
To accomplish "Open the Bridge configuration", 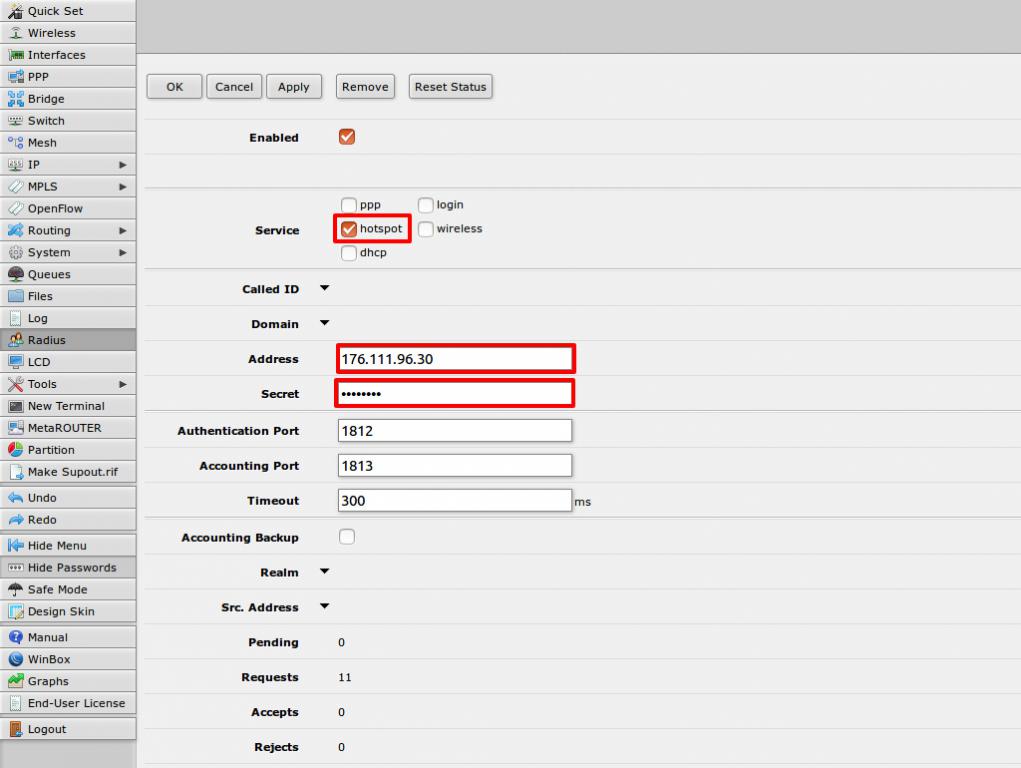I will tap(45, 98).
